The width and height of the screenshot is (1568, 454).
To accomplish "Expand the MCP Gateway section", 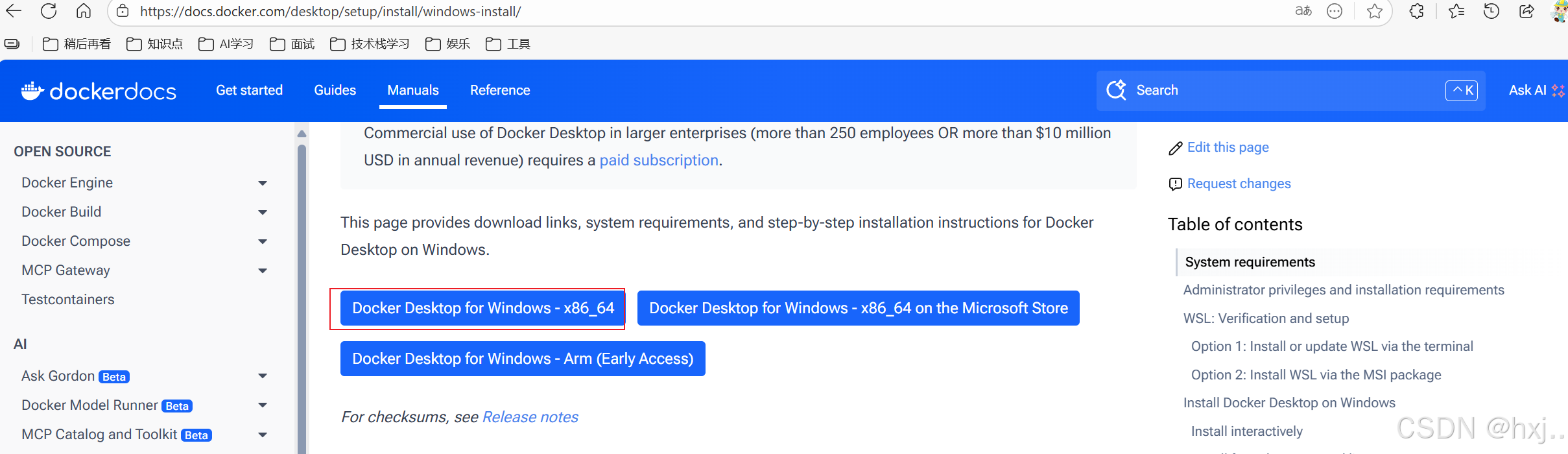I will [x=263, y=270].
